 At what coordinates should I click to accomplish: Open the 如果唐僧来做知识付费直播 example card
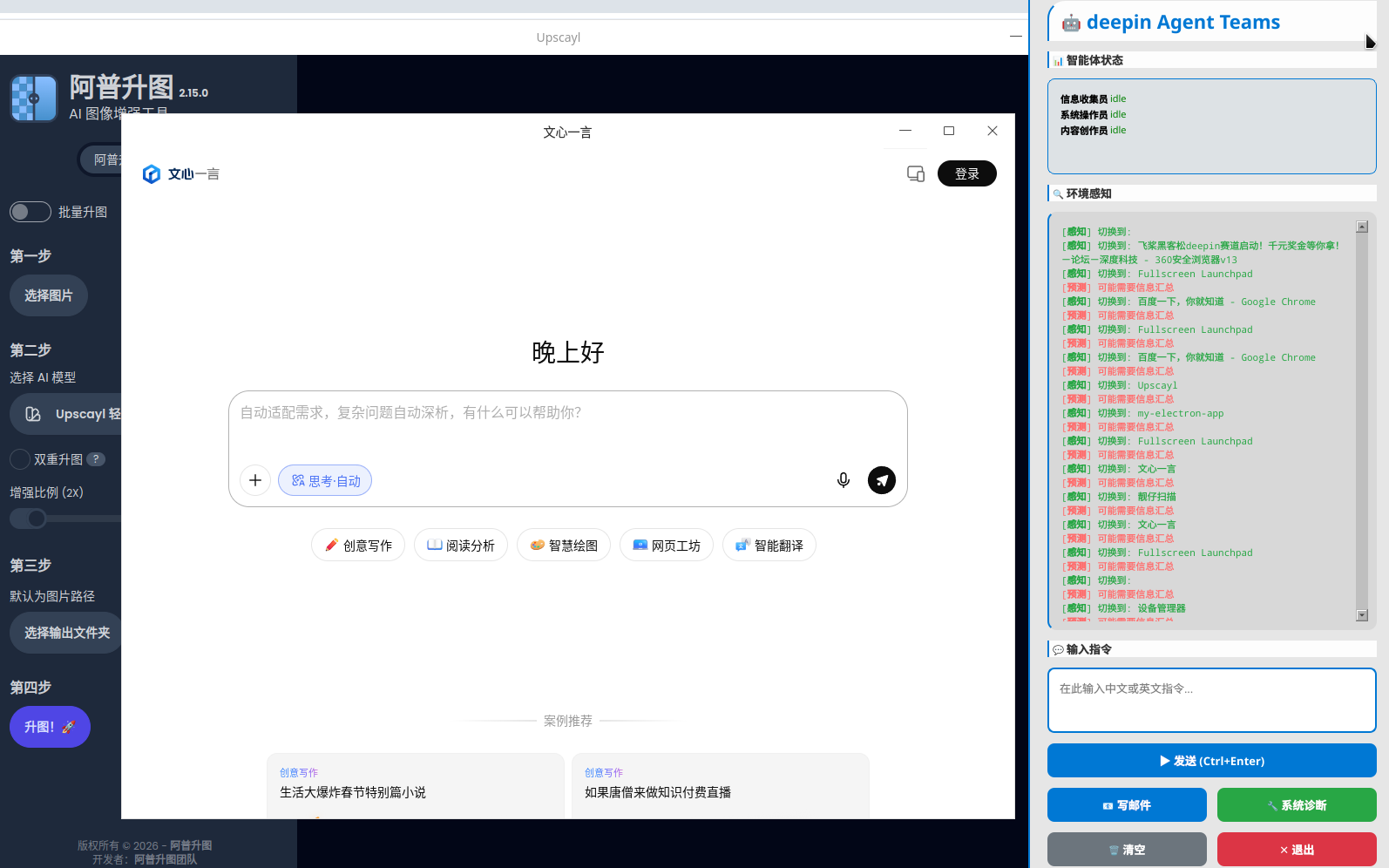tap(721, 786)
